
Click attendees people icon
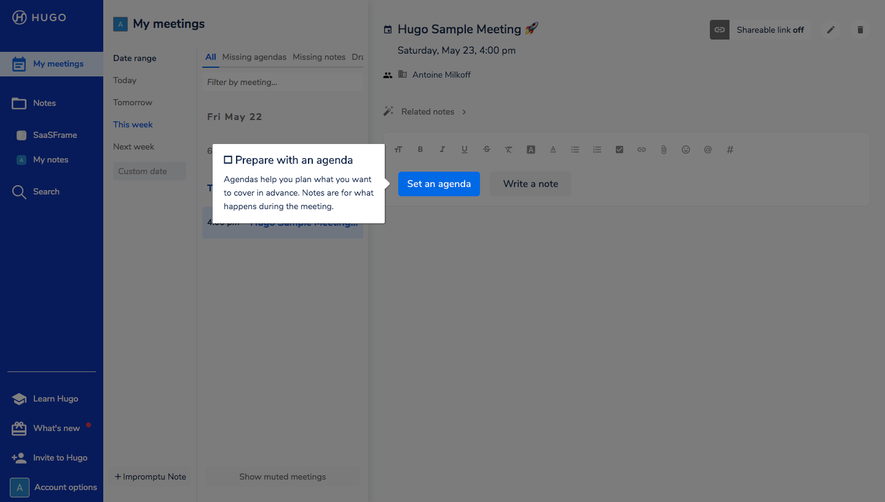tap(388, 75)
